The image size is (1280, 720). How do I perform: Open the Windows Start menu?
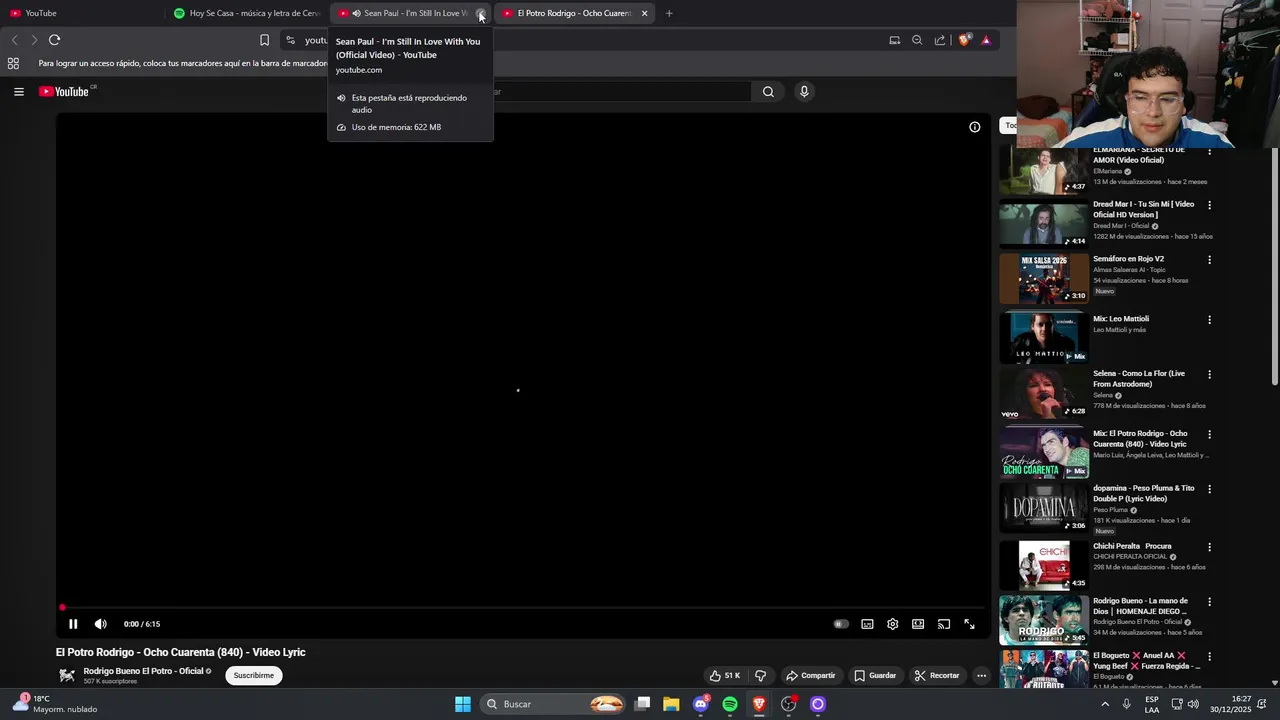463,704
